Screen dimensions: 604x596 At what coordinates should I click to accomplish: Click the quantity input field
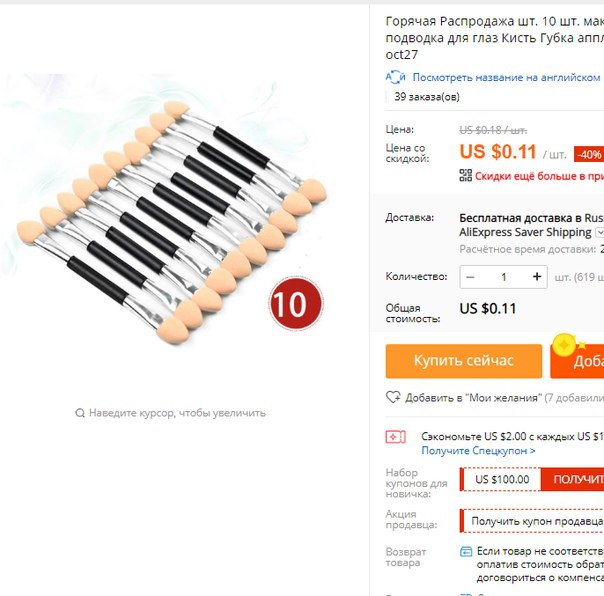503,277
